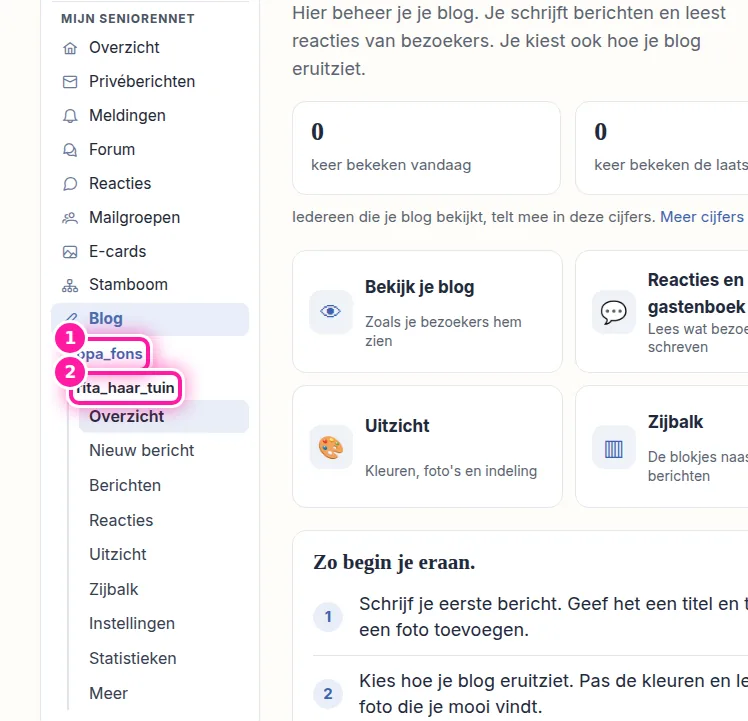748x721 pixels.
Task: Open Statistieken in the Blog submenu
Action: 133,658
